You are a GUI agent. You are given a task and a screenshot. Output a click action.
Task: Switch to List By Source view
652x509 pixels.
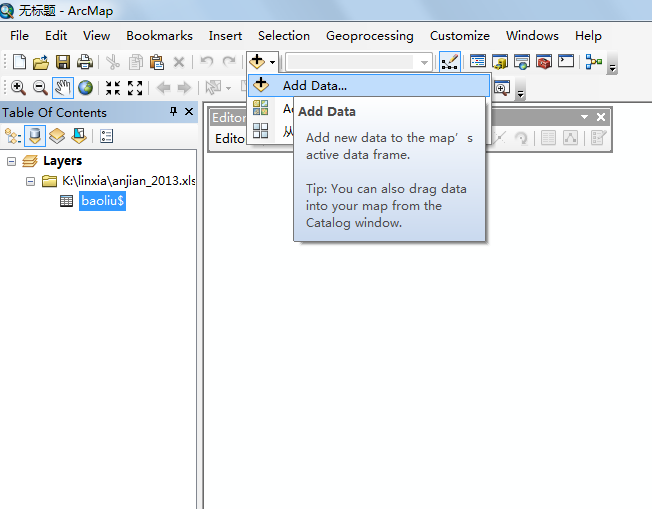pyautogui.click(x=35, y=136)
